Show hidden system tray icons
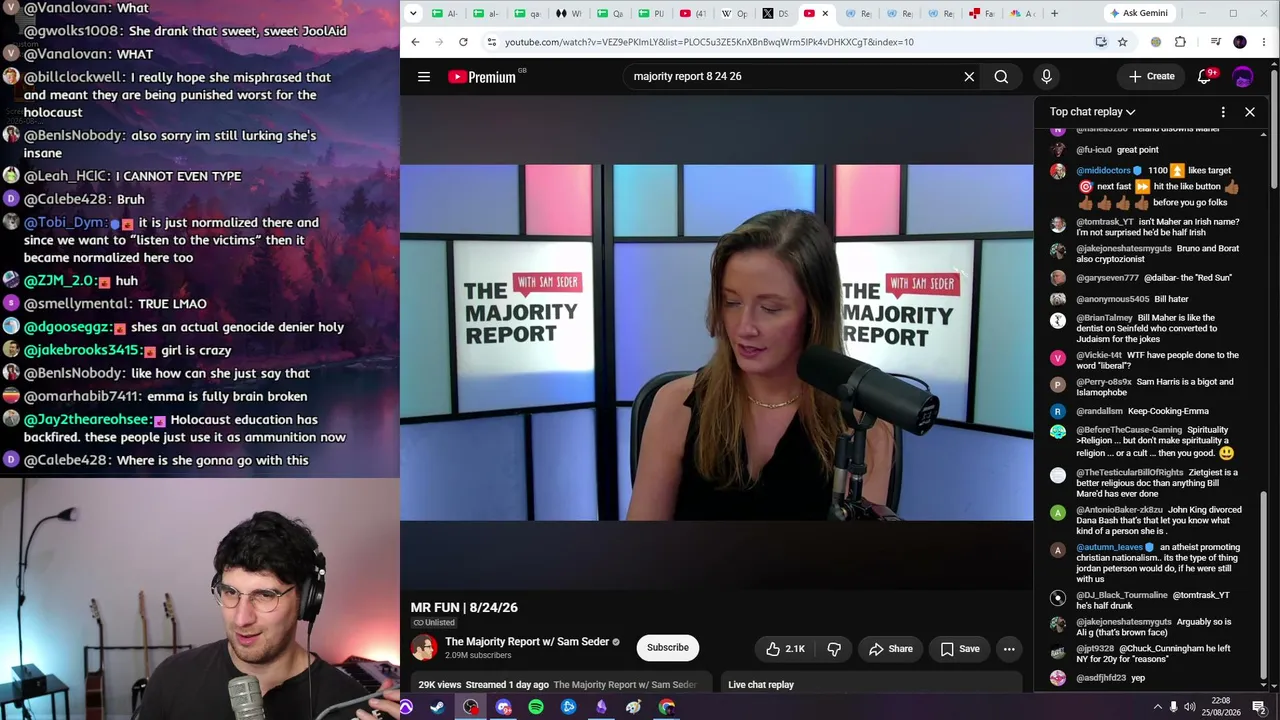The image size is (1280, 720). pyautogui.click(x=1158, y=707)
